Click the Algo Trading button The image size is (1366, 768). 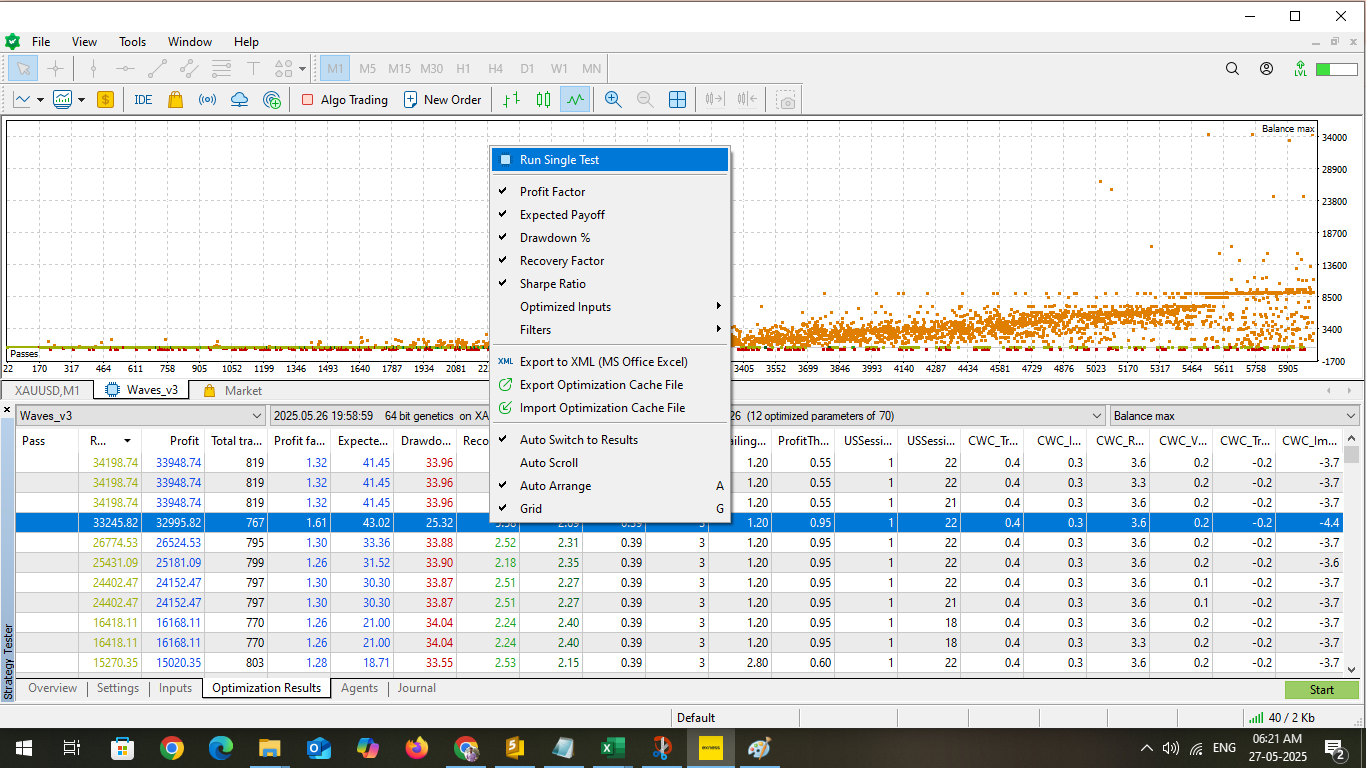tap(344, 99)
